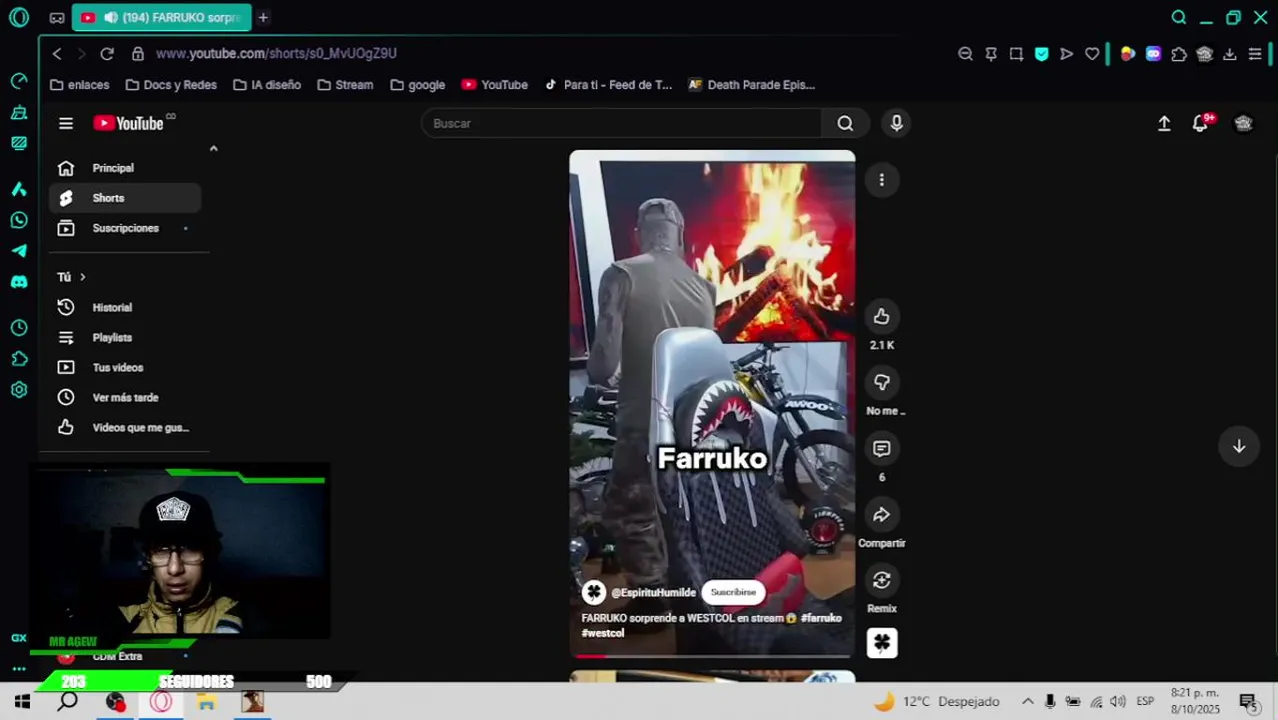Open WhatsApp in Opera sidebar
This screenshot has width=1278, height=720.
click(19, 220)
